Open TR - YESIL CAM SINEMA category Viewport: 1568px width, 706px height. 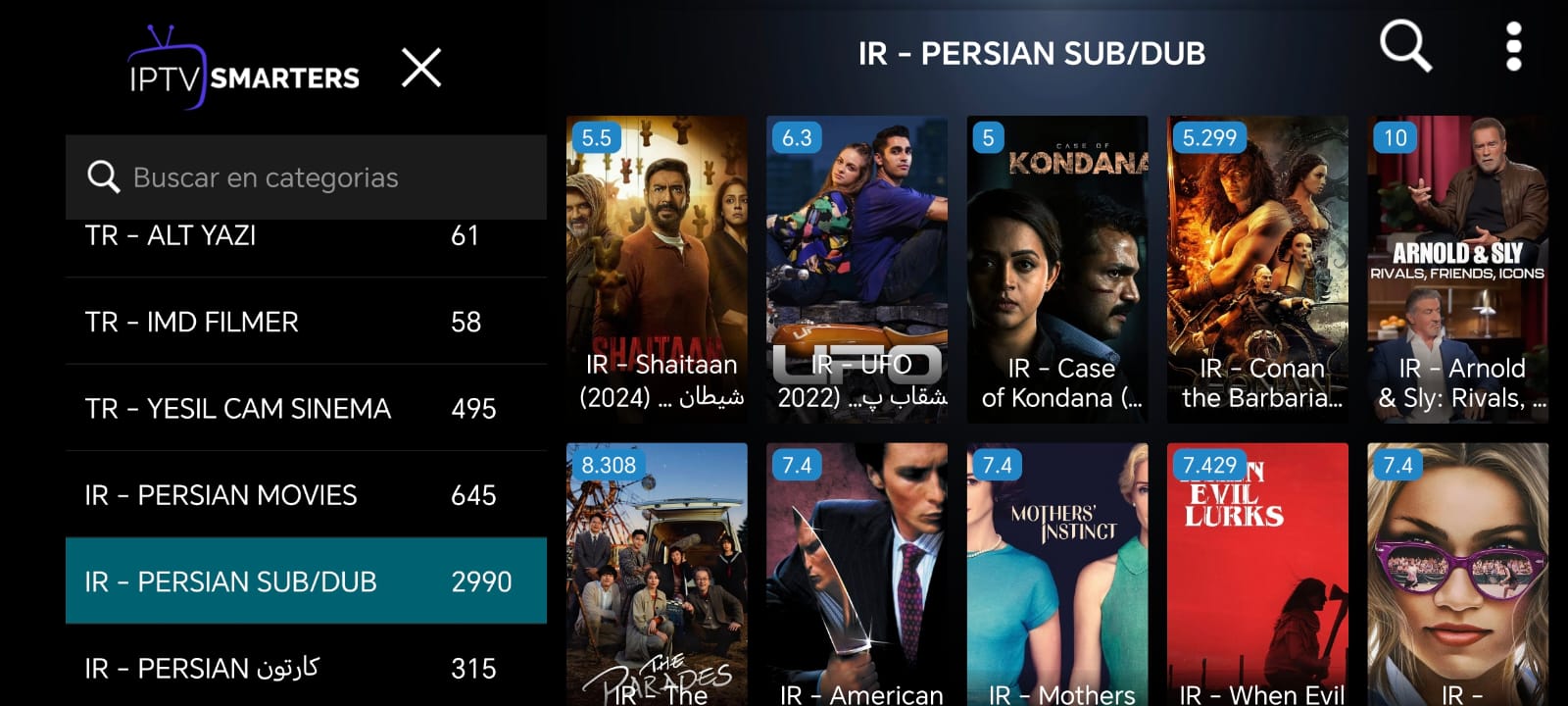coord(306,408)
